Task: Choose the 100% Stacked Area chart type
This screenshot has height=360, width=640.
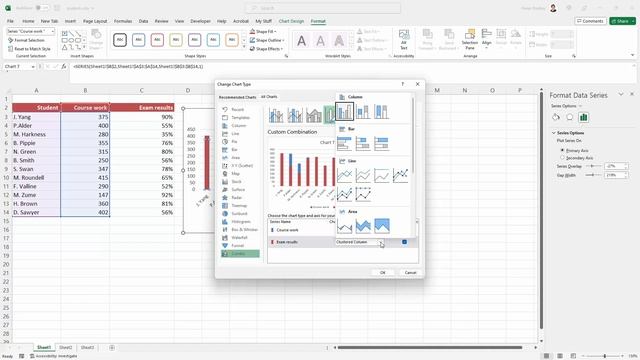Action: tap(381, 226)
